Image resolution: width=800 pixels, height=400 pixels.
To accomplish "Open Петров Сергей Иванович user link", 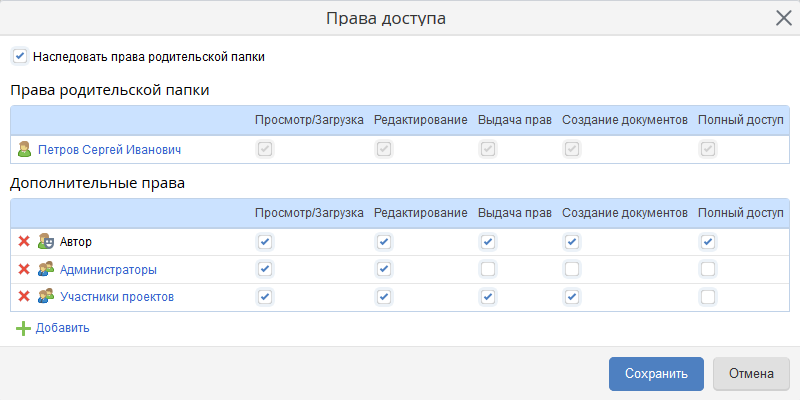I will [109, 150].
